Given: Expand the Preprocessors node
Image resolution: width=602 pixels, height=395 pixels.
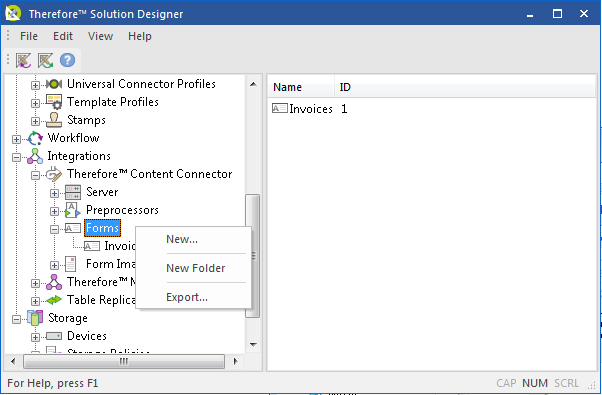Looking at the screenshot, I should 54,211.
